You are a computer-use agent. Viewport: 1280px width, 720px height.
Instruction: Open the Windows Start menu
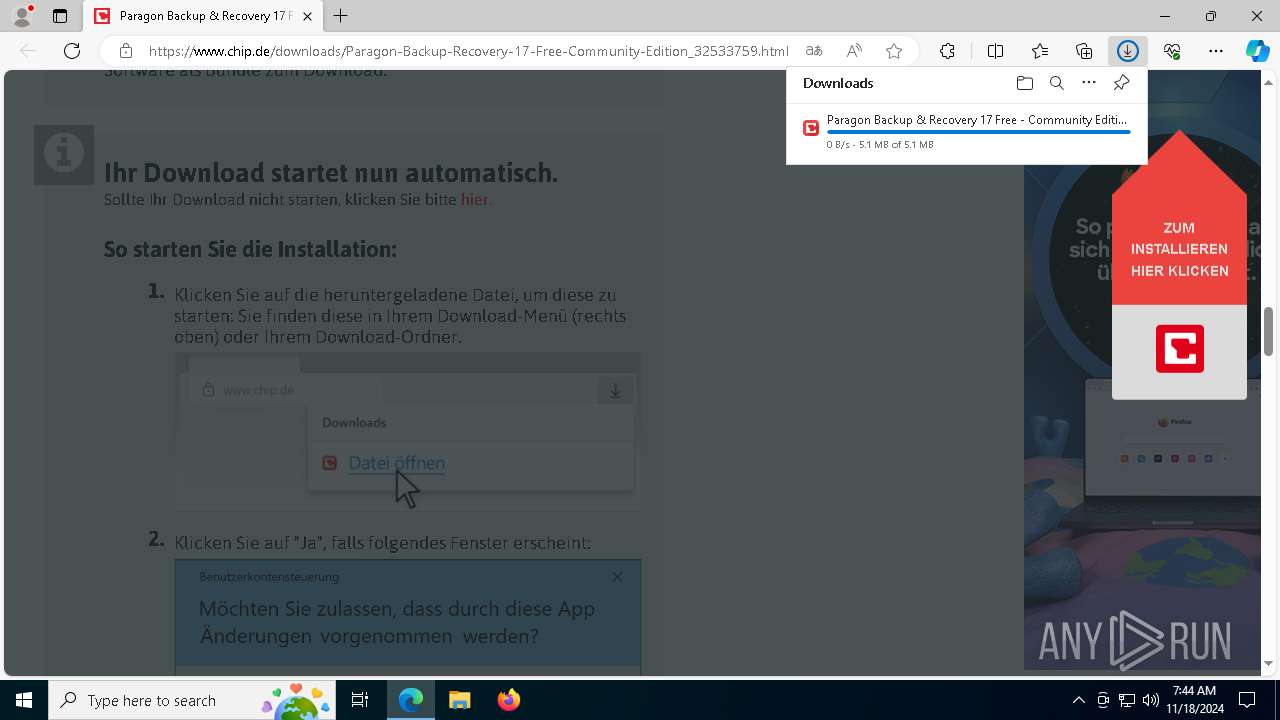click(24, 700)
